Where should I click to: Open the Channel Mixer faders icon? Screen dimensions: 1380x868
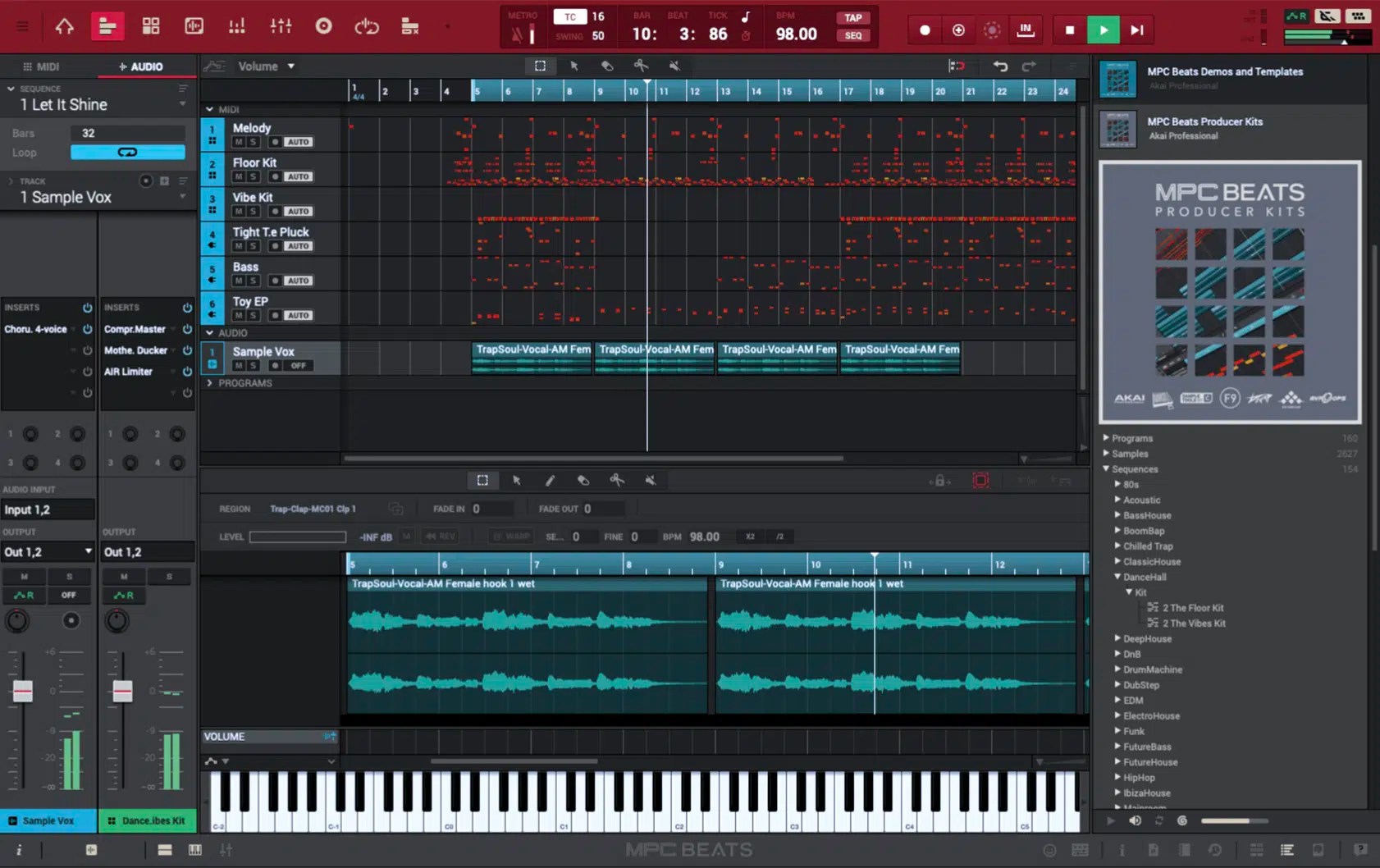(280, 25)
